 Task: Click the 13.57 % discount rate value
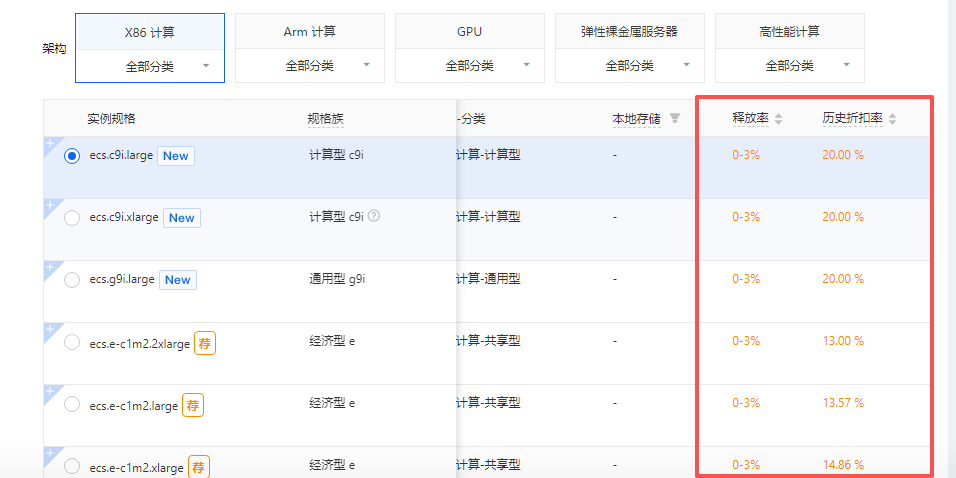click(843, 403)
